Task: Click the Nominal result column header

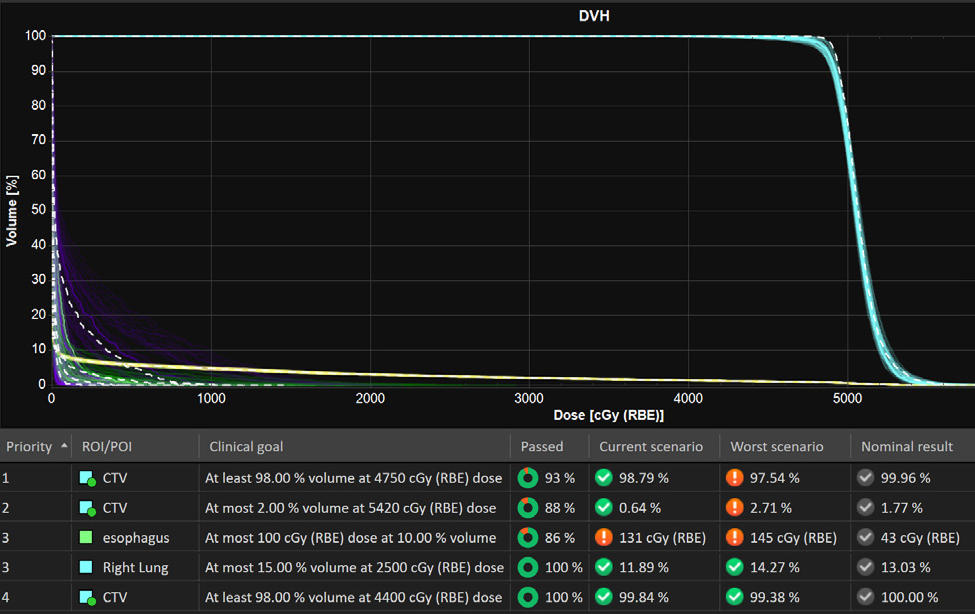Action: [907, 446]
